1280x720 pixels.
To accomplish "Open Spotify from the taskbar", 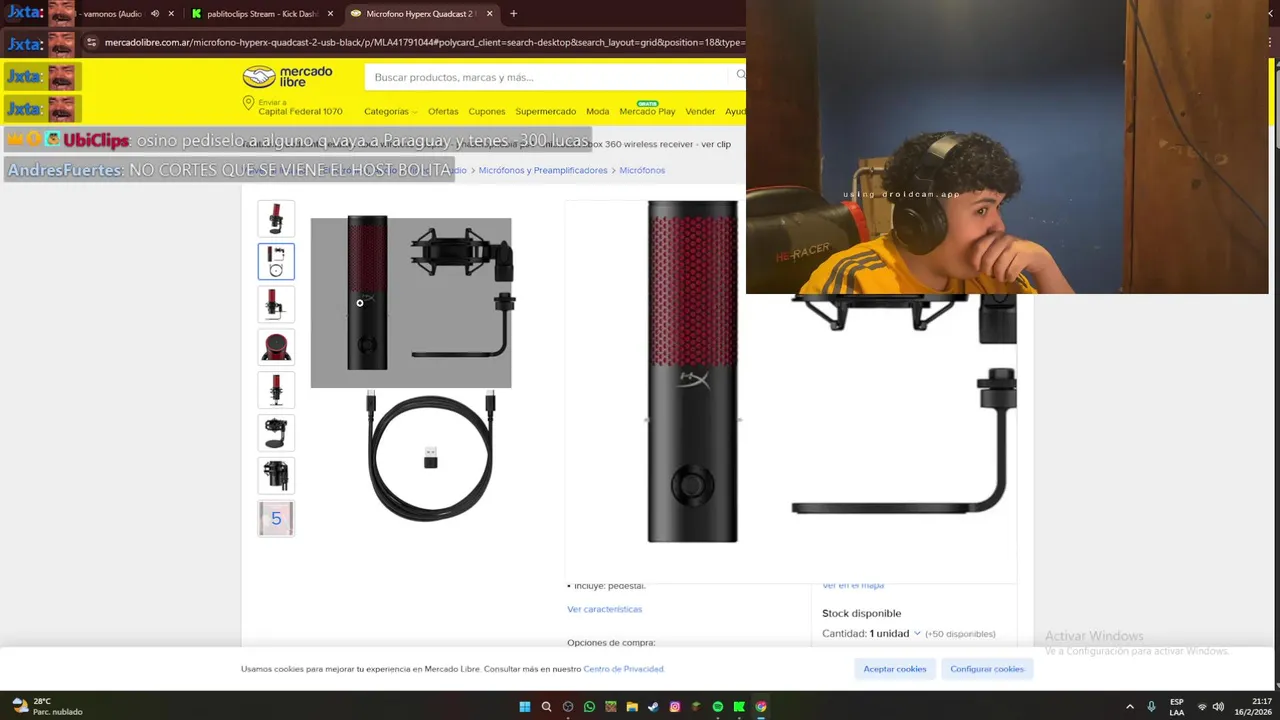I will coord(718,707).
